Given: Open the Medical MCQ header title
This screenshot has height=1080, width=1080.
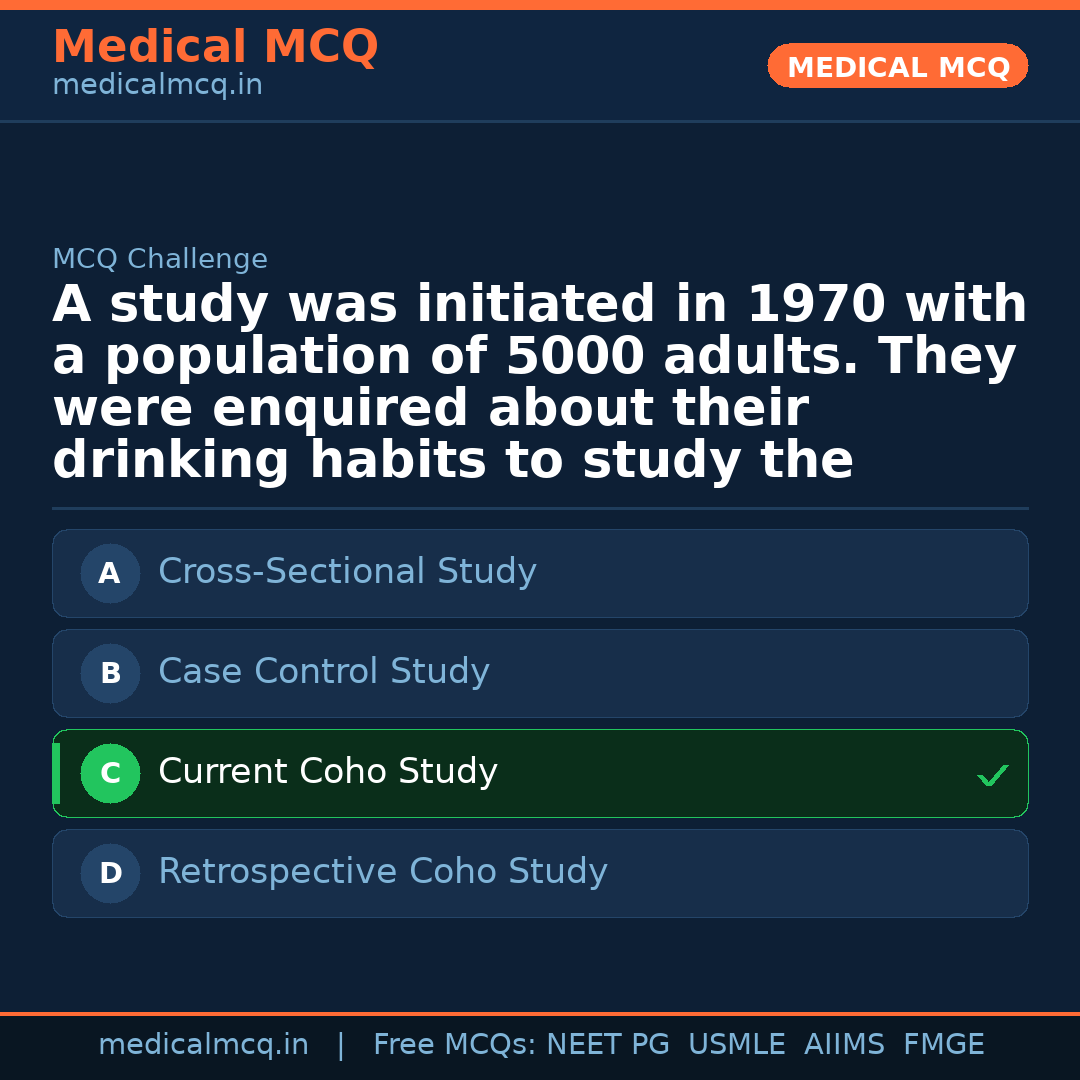Looking at the screenshot, I should pos(215,47).
